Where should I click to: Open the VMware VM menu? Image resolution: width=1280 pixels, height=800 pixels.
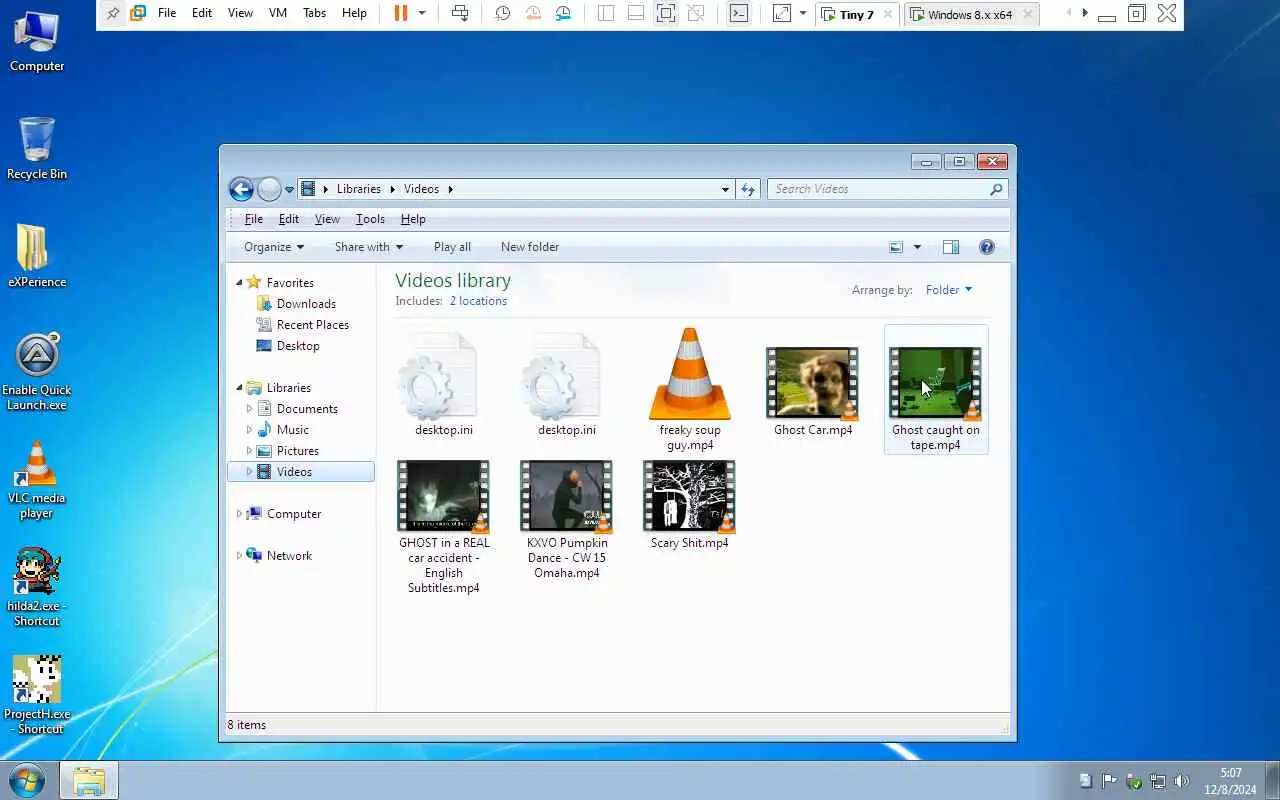click(278, 13)
